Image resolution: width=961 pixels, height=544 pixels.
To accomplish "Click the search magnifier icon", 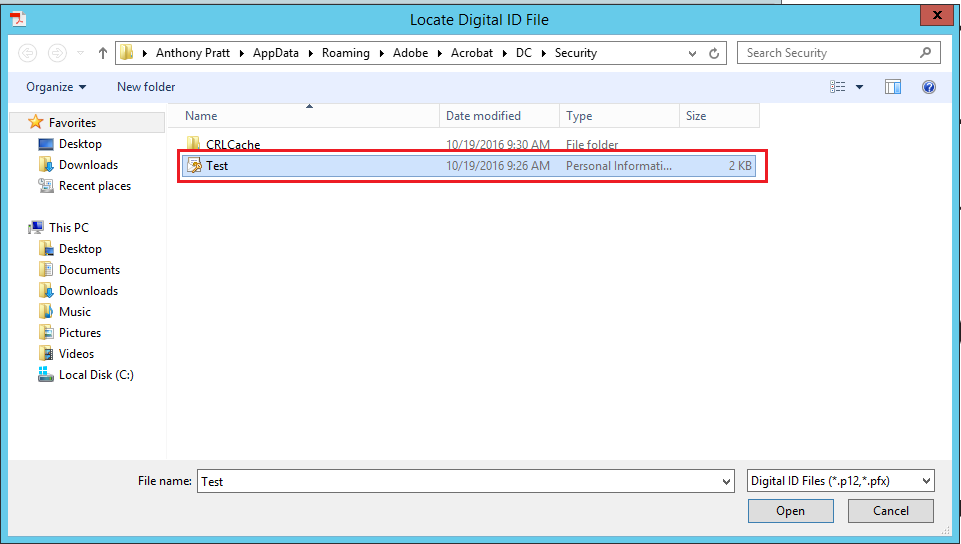I will pyautogui.click(x=925, y=53).
